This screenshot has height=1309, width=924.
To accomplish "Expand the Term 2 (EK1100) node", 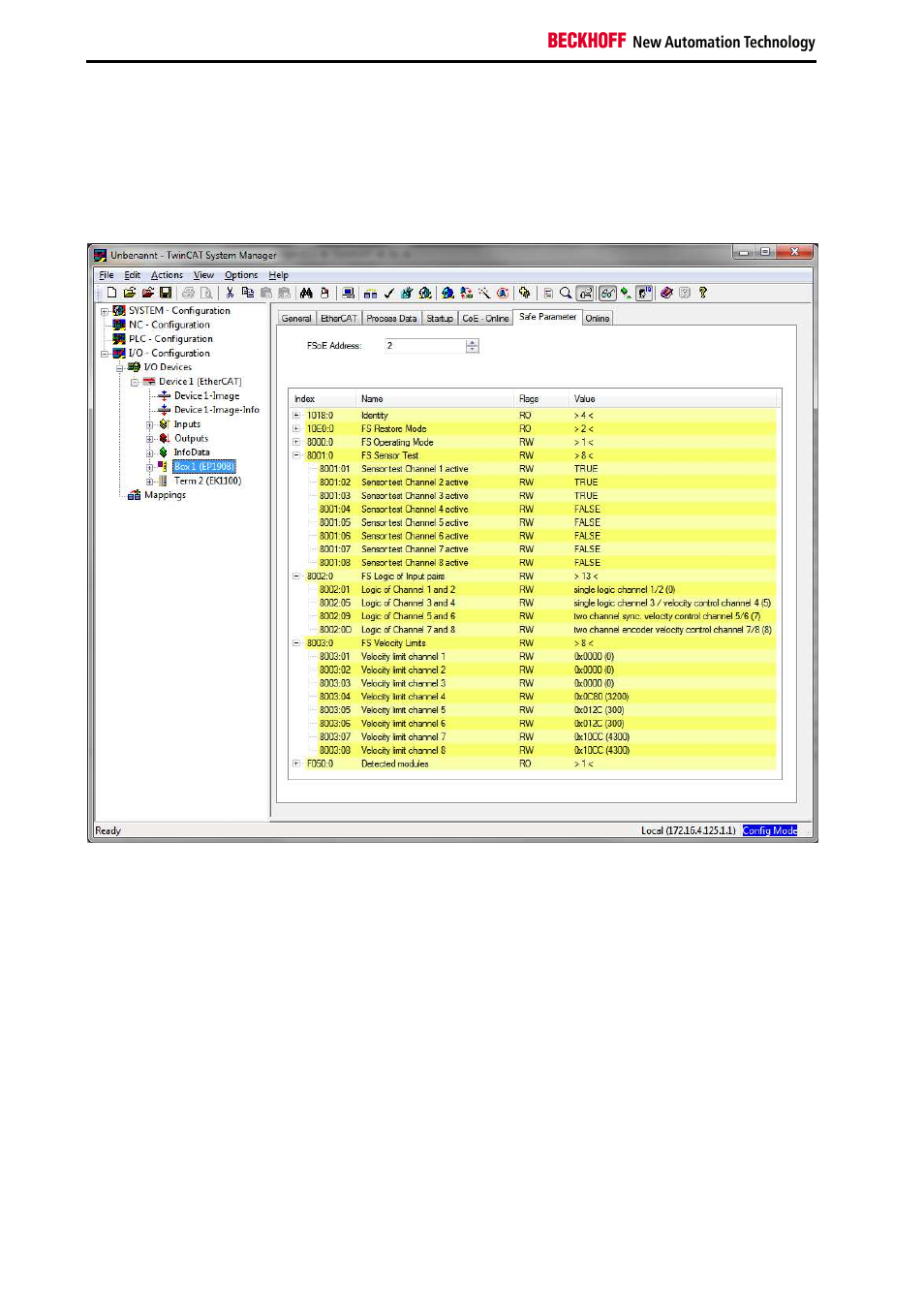I will click(150, 482).
